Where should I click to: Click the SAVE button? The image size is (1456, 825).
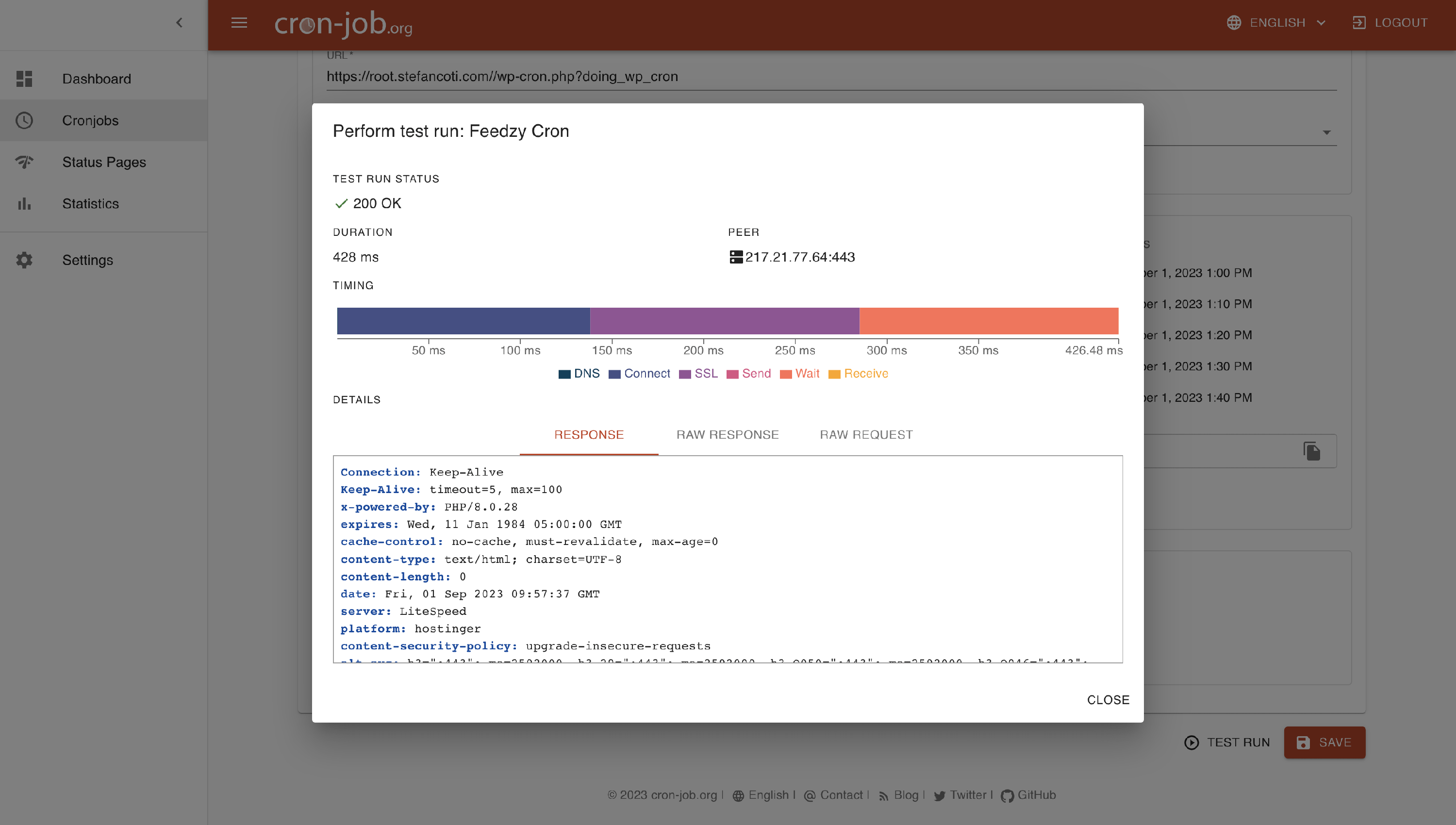[1324, 742]
